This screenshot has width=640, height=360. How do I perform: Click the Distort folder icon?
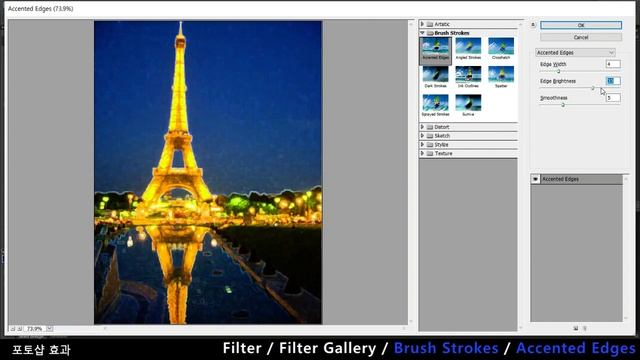pos(429,127)
